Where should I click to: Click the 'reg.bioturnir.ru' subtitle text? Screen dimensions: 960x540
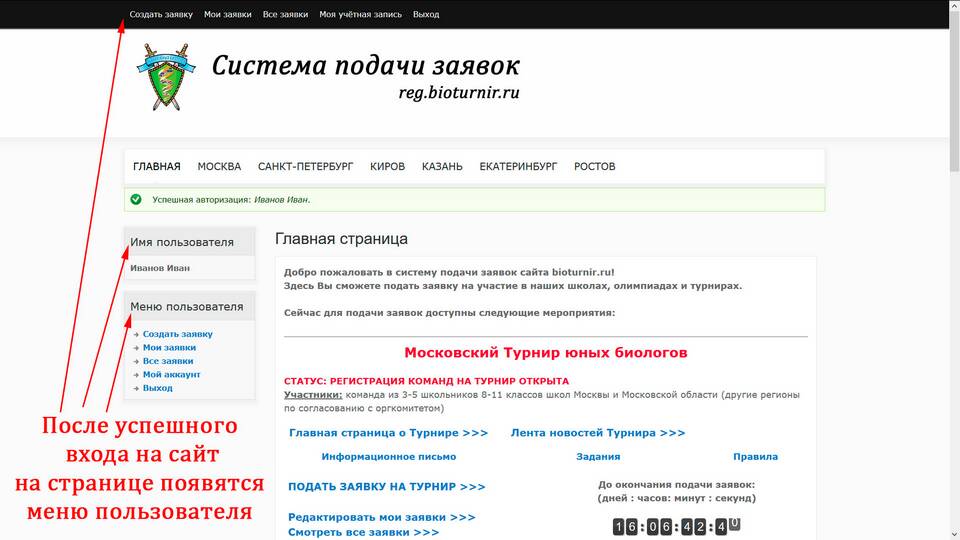[x=459, y=92]
